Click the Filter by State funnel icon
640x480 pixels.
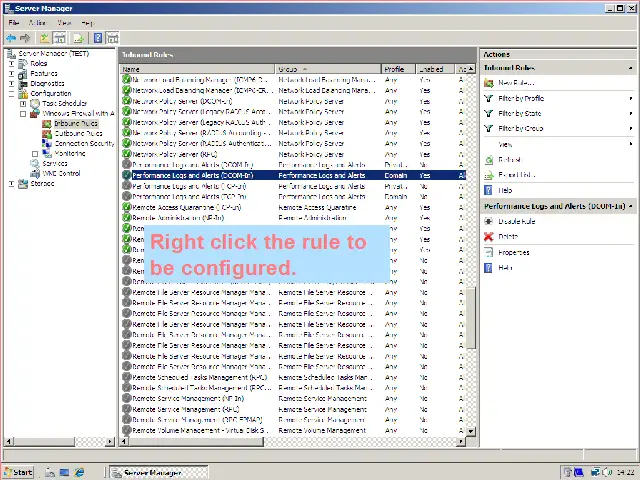pyautogui.click(x=489, y=113)
